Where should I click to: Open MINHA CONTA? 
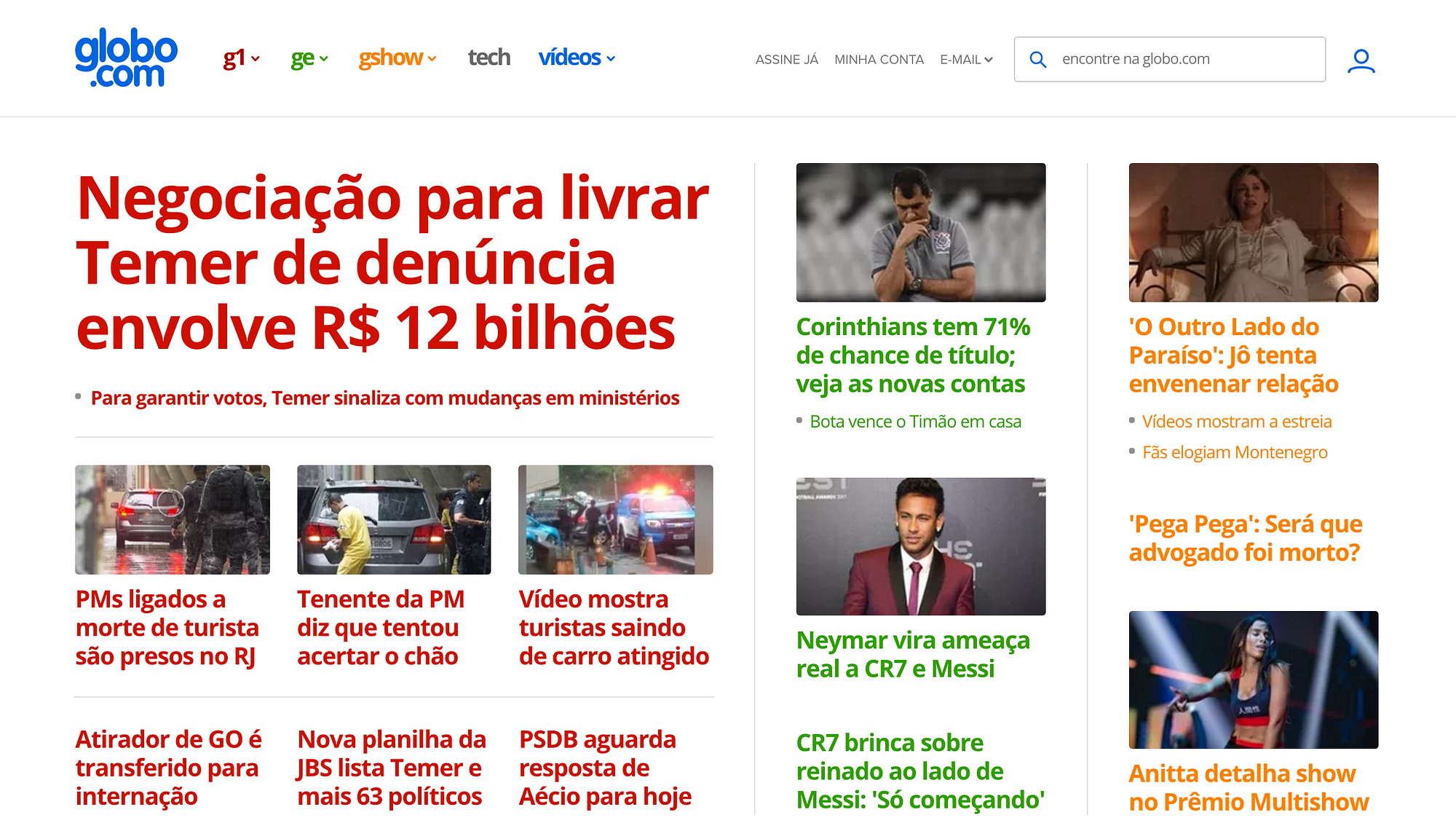point(879,60)
